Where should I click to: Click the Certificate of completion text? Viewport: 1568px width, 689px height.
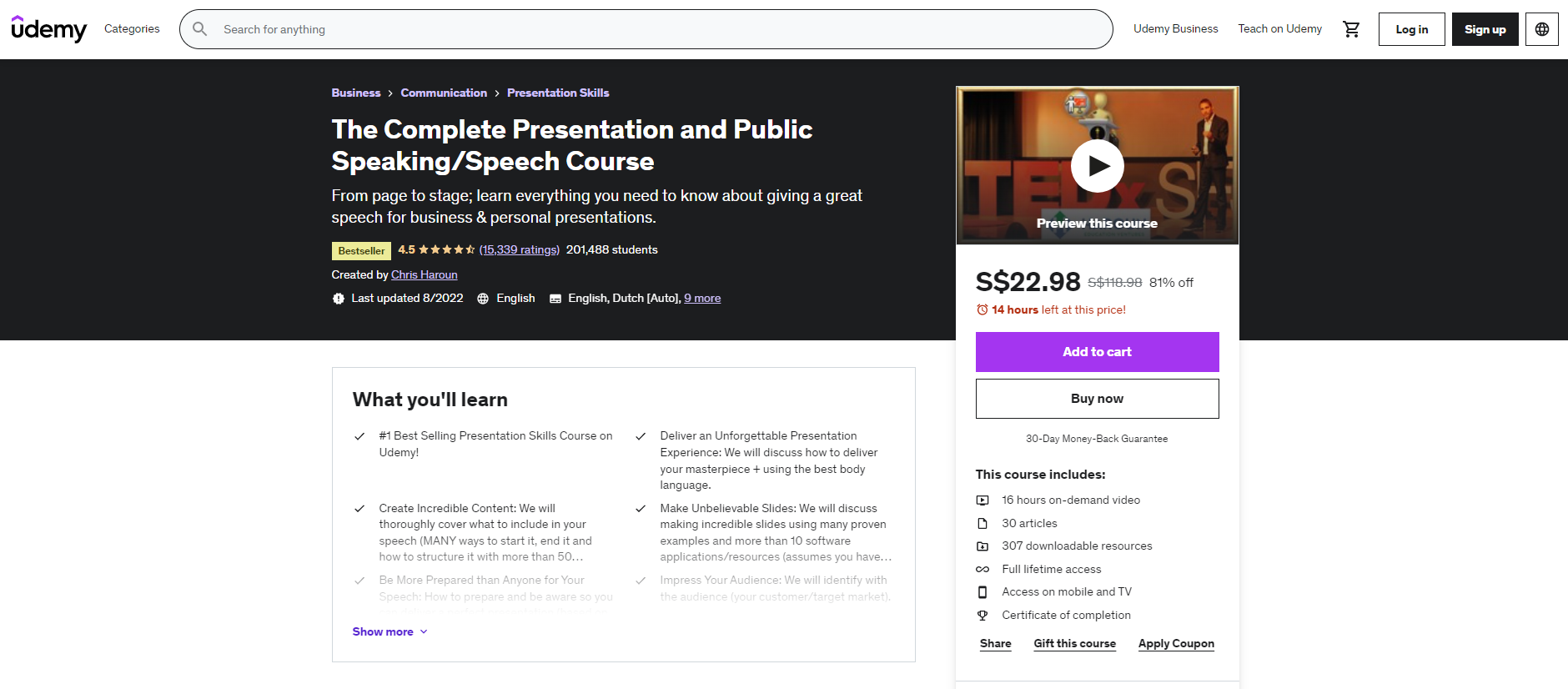click(x=1066, y=616)
